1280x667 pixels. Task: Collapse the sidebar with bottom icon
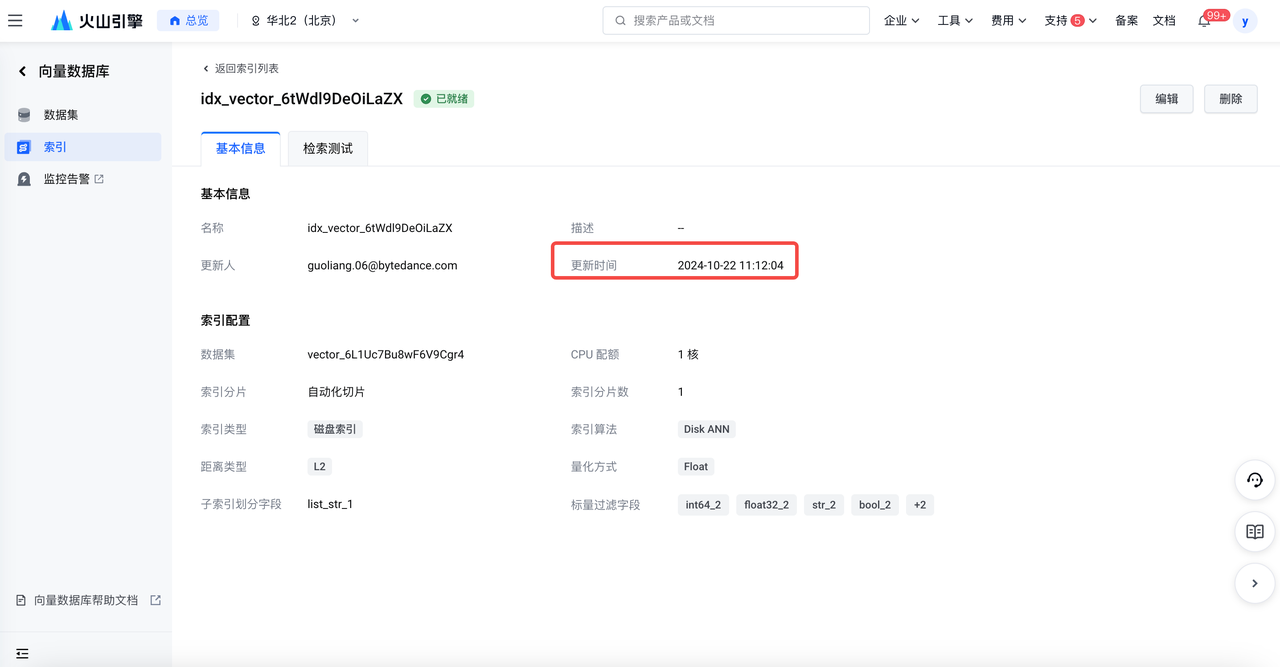pyautogui.click(x=22, y=653)
